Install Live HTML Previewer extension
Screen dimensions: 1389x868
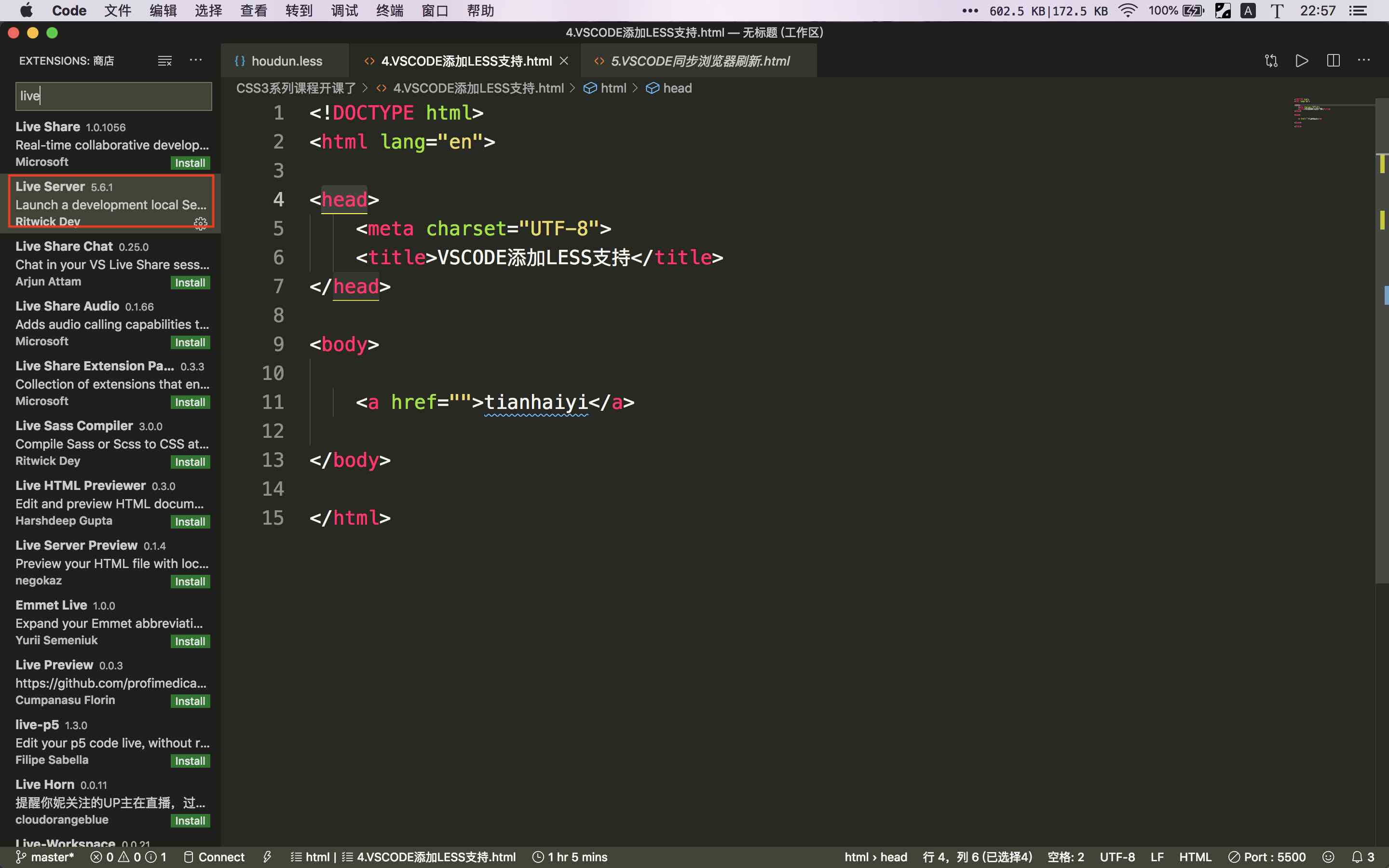[x=190, y=521]
